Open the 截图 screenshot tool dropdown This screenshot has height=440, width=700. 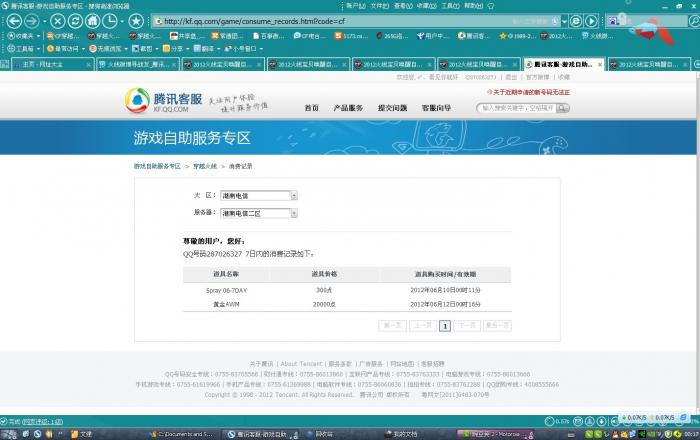145,48
